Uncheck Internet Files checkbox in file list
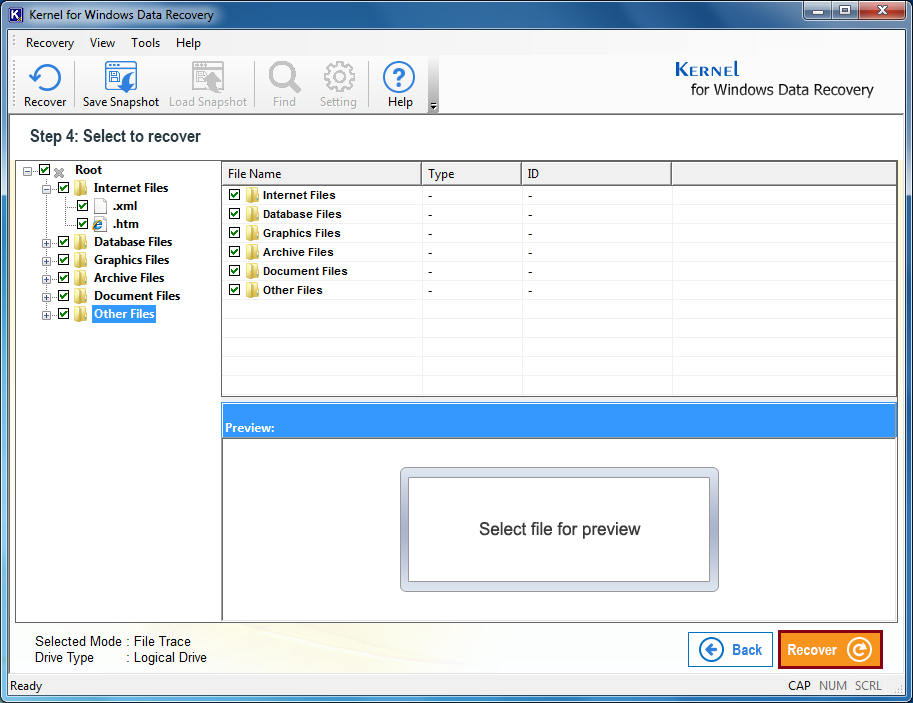This screenshot has width=913, height=703. click(x=235, y=195)
